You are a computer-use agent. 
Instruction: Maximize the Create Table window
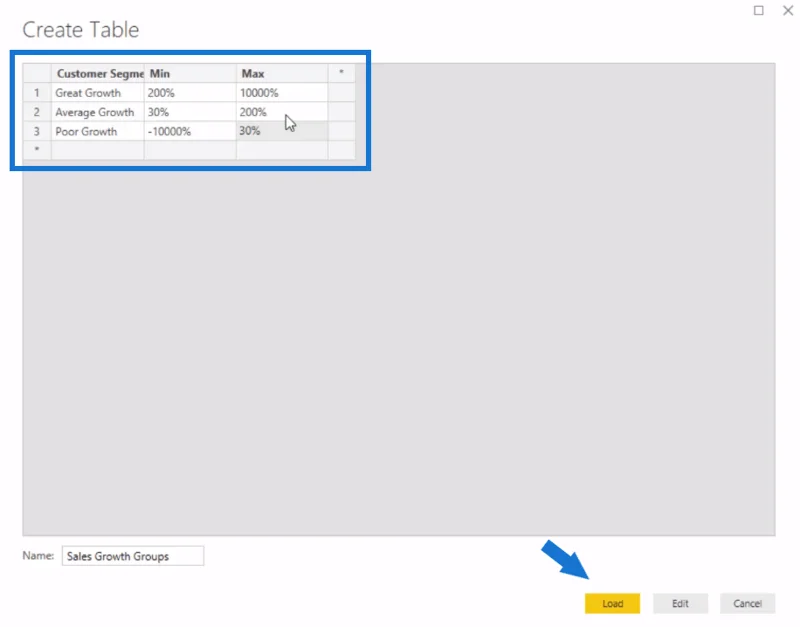pos(759,10)
